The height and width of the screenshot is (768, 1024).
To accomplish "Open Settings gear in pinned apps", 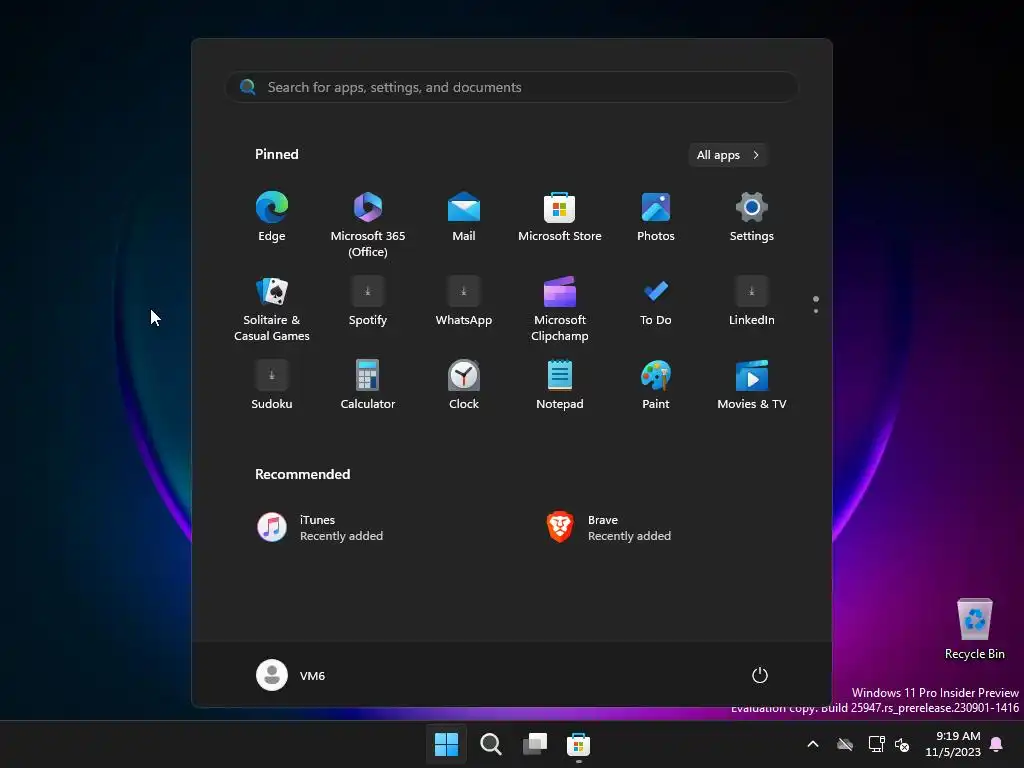I will (752, 217).
